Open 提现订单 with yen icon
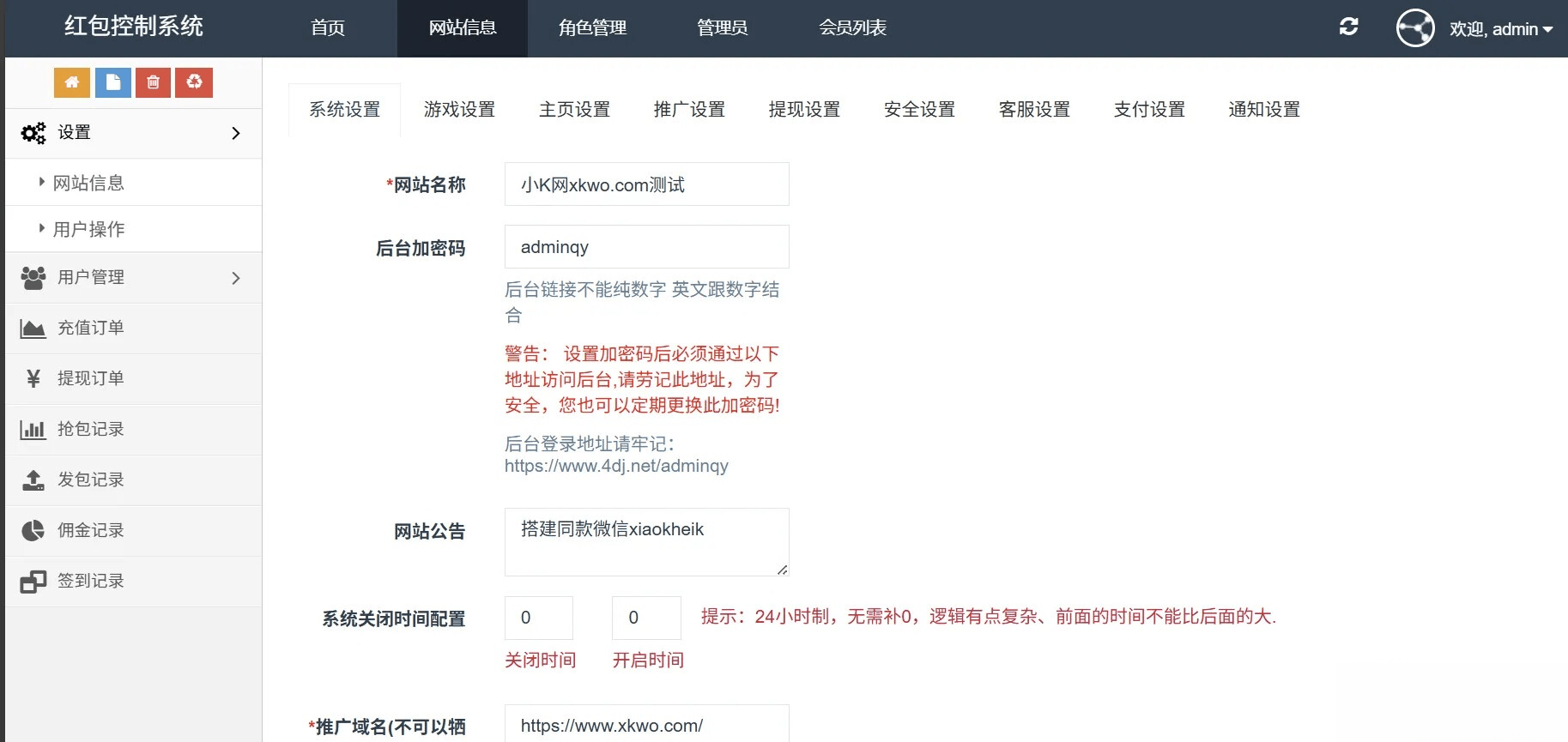1568x742 pixels. click(90, 378)
